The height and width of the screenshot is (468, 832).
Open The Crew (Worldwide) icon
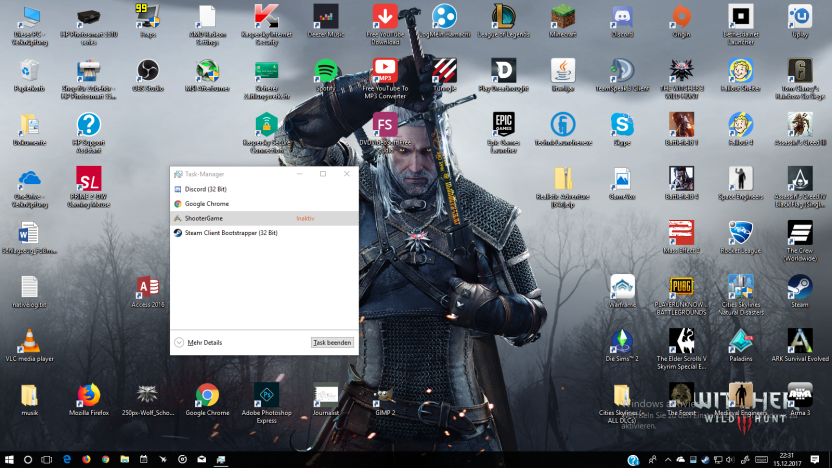800,233
